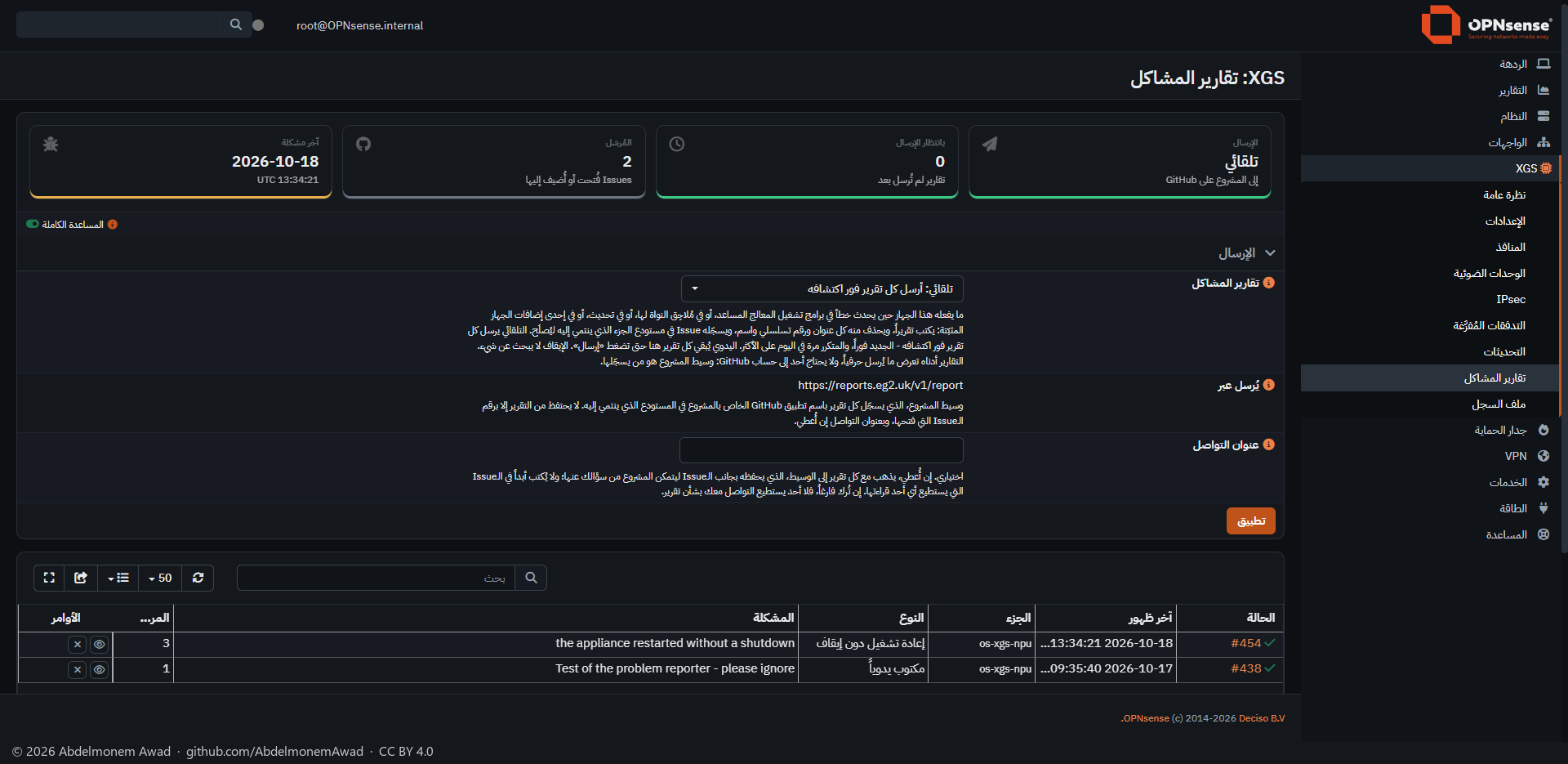Screen dimensions: 1568x764
Task: Click the بحث grid search field
Action: pyautogui.click(x=376, y=578)
